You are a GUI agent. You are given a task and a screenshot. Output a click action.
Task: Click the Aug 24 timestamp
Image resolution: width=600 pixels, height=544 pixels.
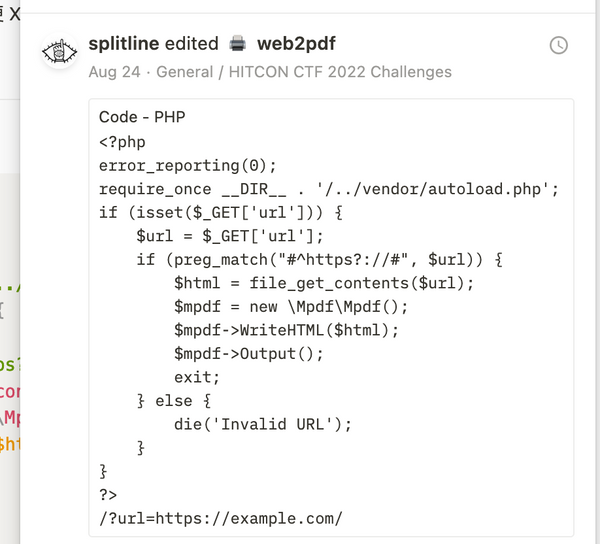(114, 72)
